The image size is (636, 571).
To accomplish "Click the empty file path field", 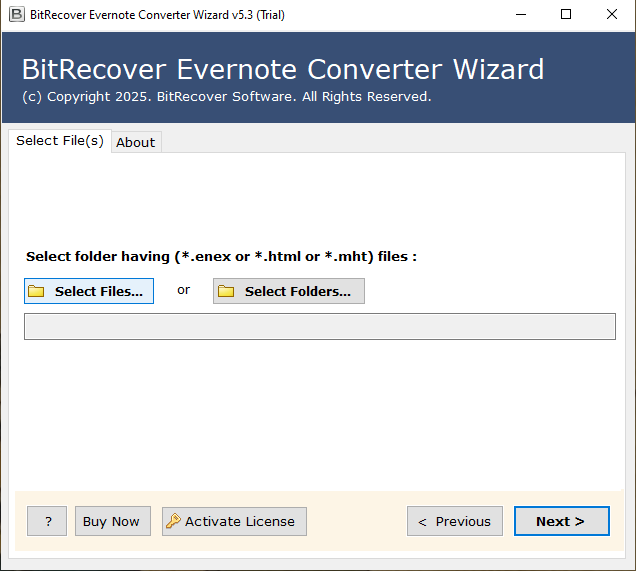I will click(319, 327).
